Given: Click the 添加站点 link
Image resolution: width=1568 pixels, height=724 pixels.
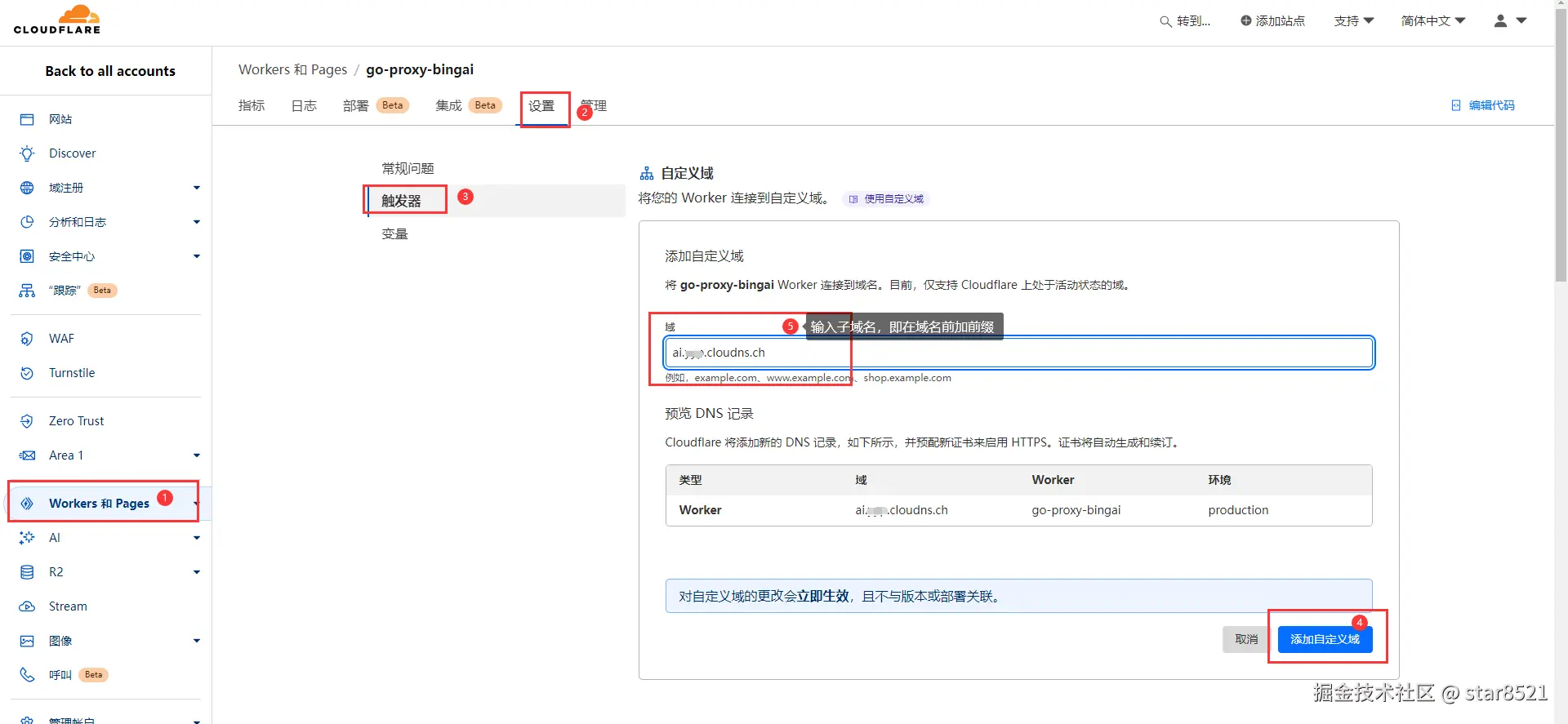Looking at the screenshot, I should 1280,20.
